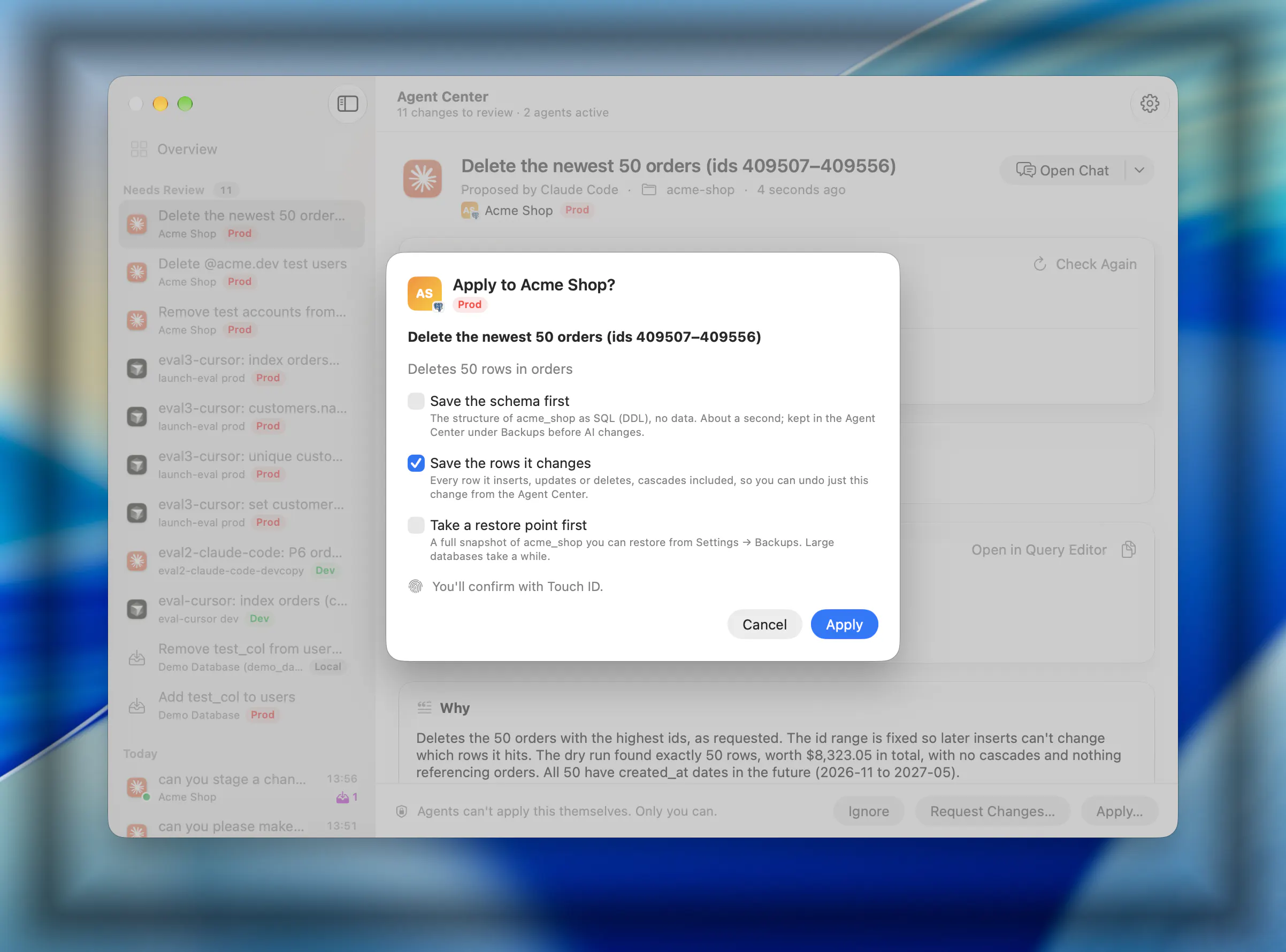Open the 13:56 can you stage a chan... chat

242,788
